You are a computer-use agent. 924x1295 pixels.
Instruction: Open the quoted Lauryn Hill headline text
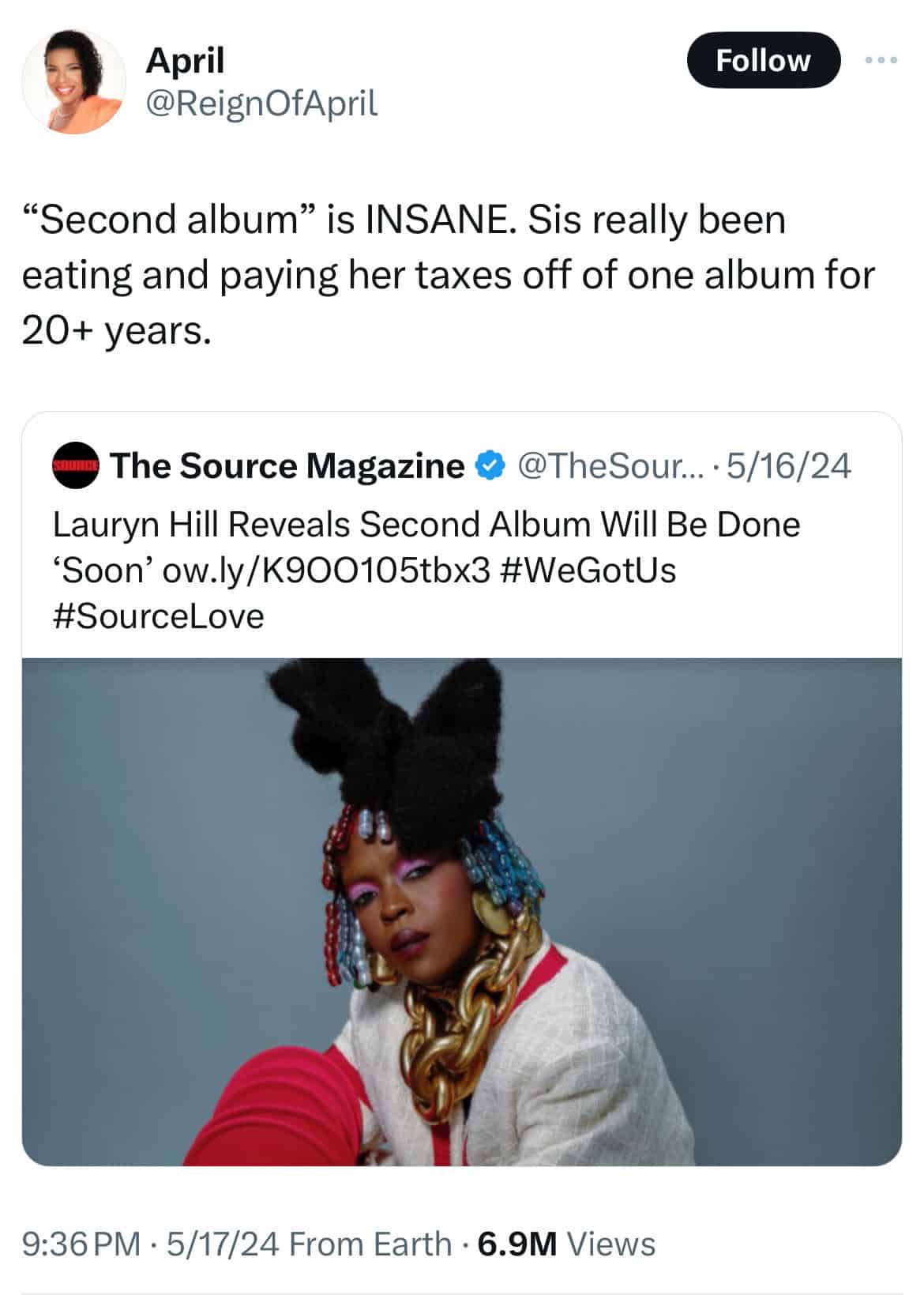point(426,547)
